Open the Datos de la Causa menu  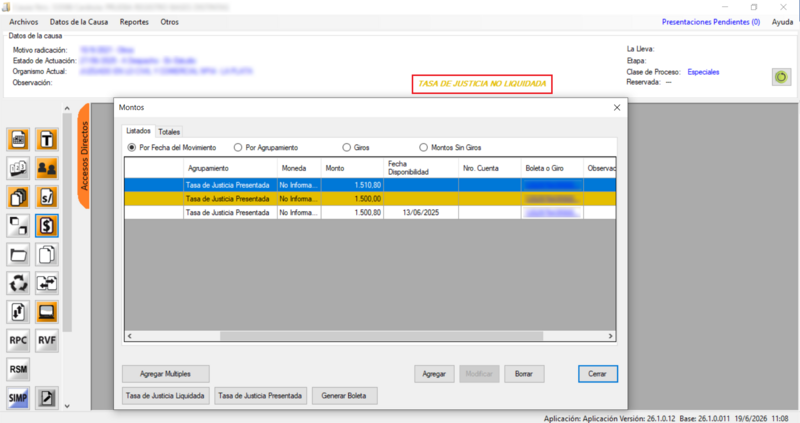(x=79, y=22)
